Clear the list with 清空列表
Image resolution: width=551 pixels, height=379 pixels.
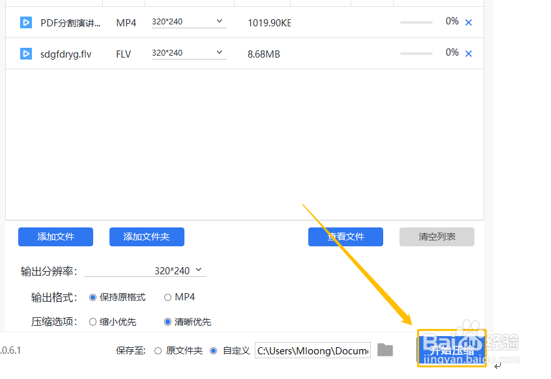pos(437,237)
